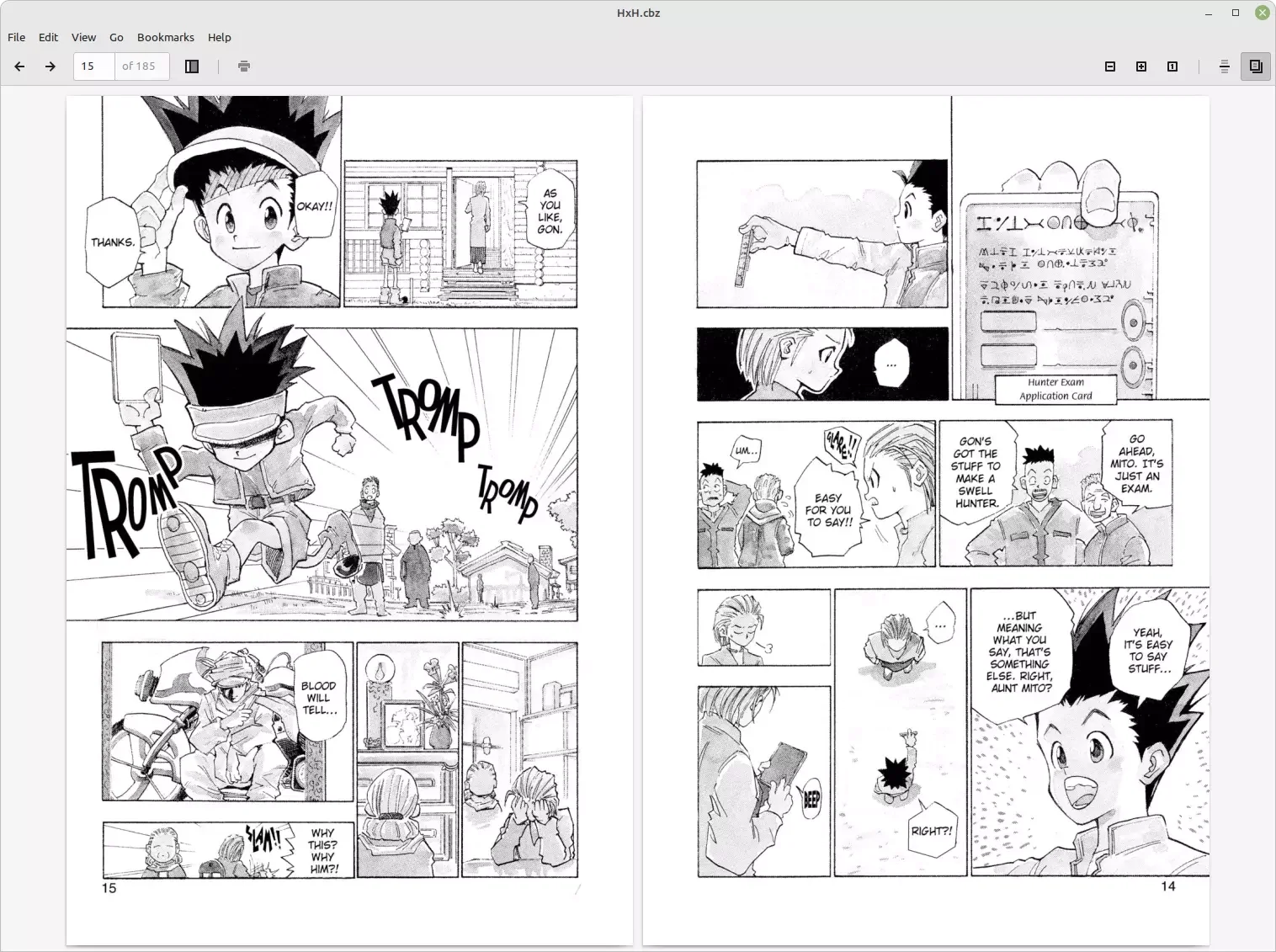Toggle the side pane button
The width and height of the screenshot is (1276, 952).
coord(192,66)
